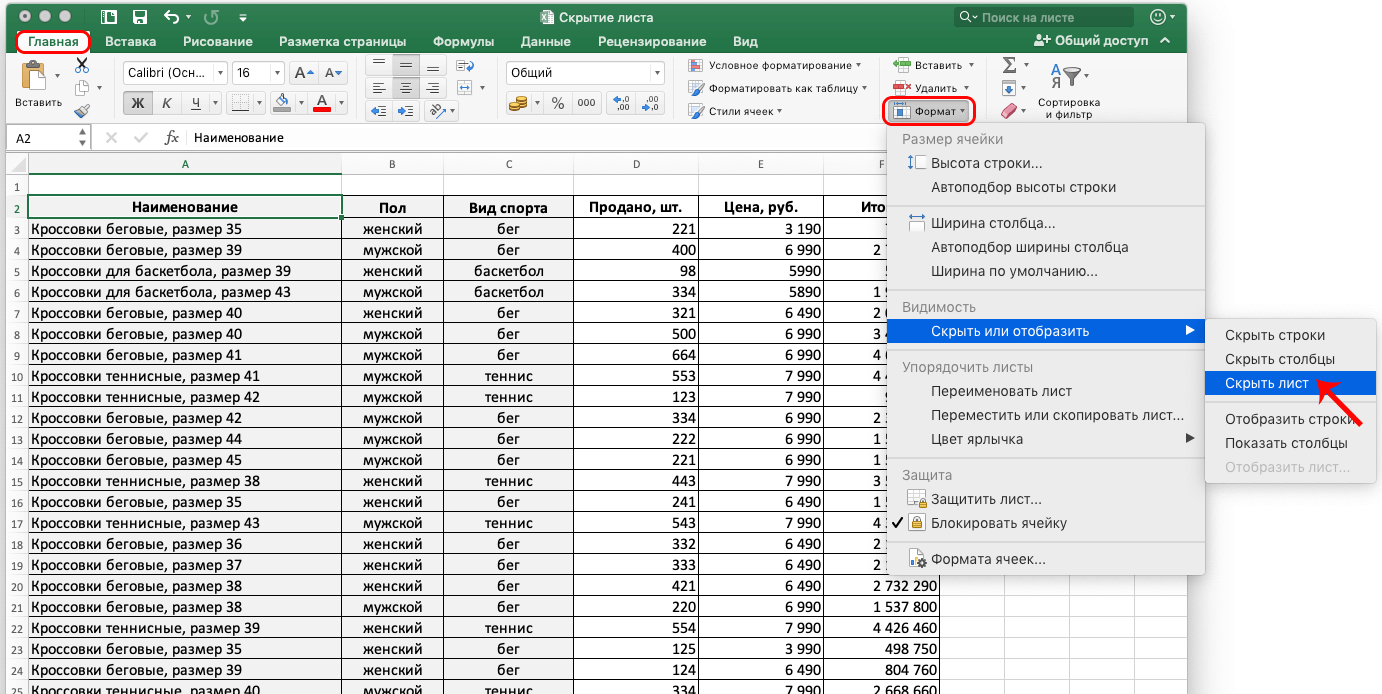Click the Save floppy disk icon

[140, 17]
